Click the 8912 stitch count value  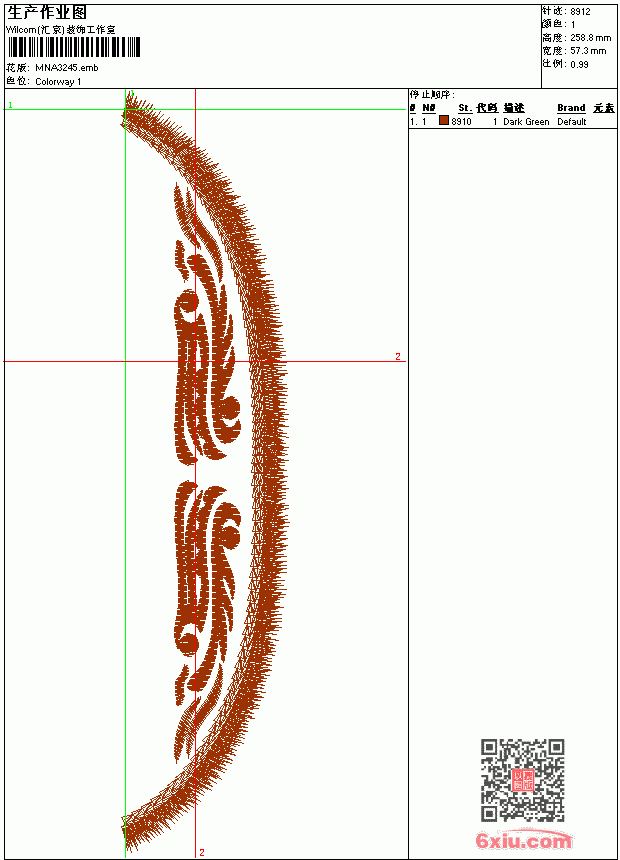pos(580,12)
